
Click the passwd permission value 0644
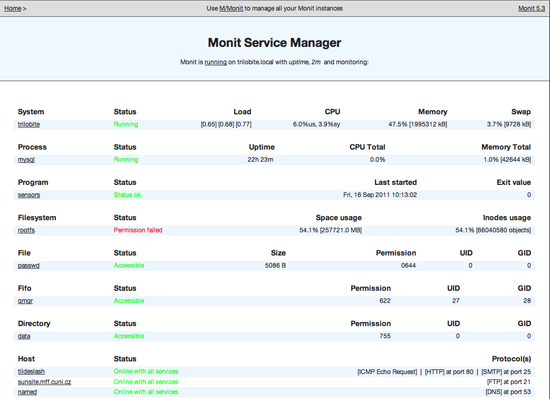click(x=408, y=266)
